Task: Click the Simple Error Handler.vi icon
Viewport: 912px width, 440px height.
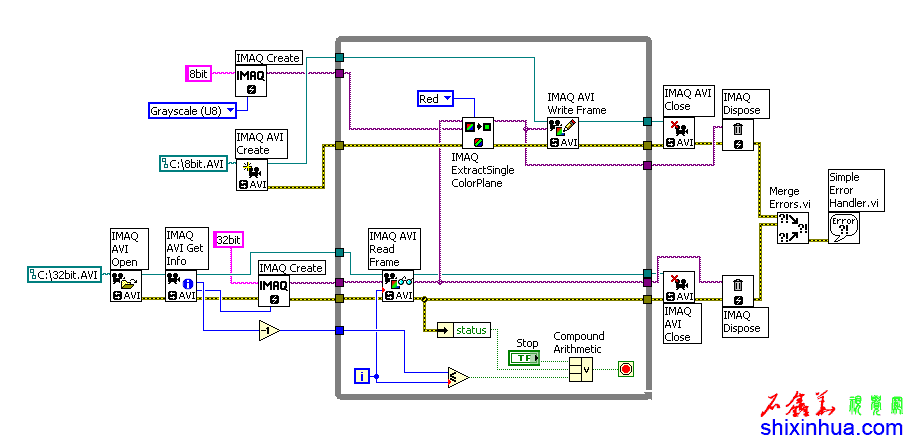Action: (844, 227)
